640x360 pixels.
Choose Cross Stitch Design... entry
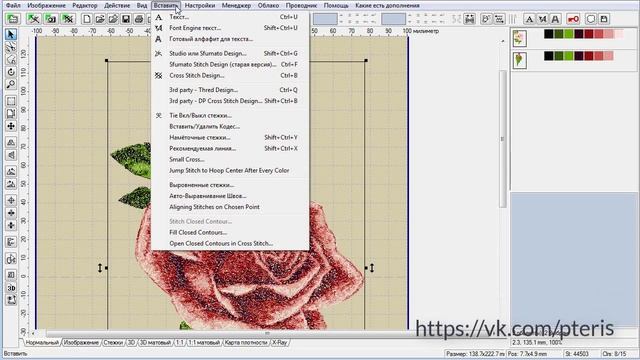click(x=230, y=76)
